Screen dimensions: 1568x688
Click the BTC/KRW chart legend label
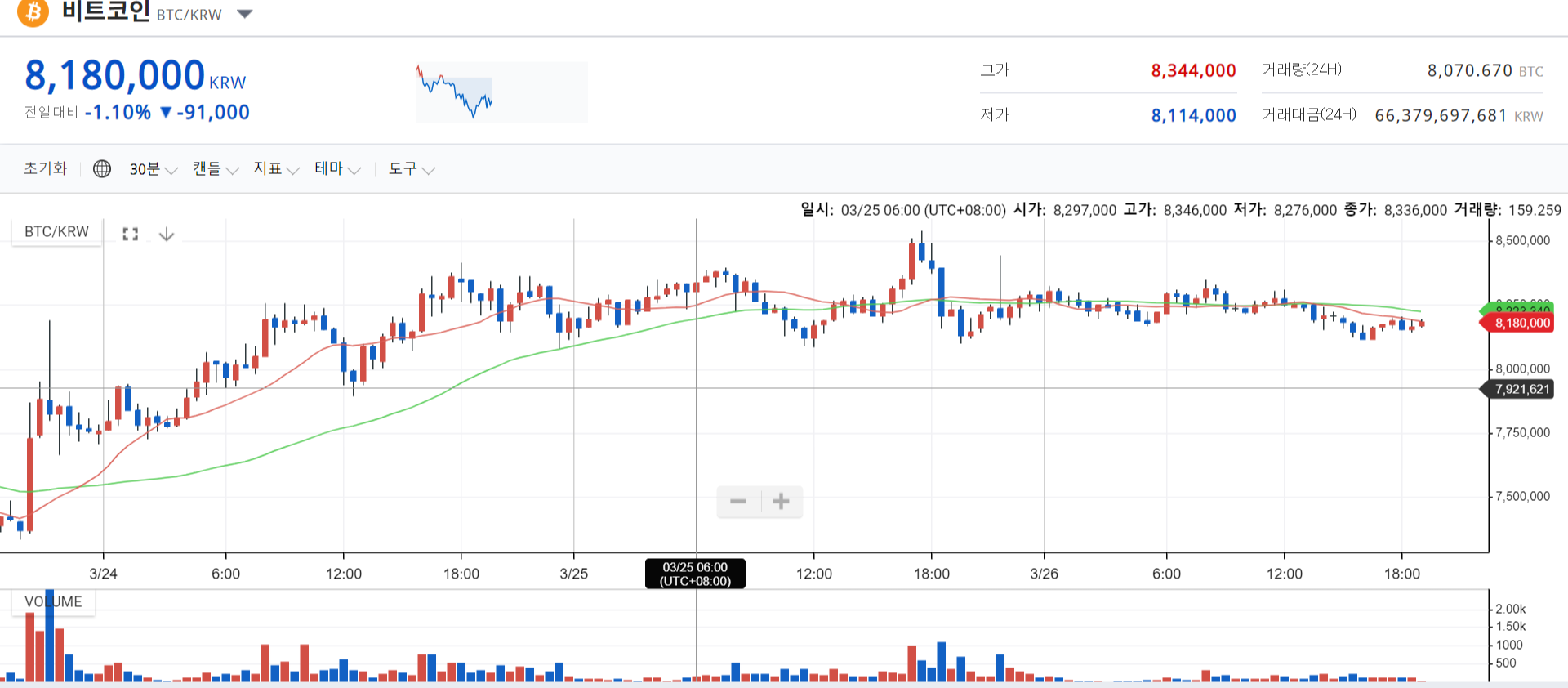[56, 231]
